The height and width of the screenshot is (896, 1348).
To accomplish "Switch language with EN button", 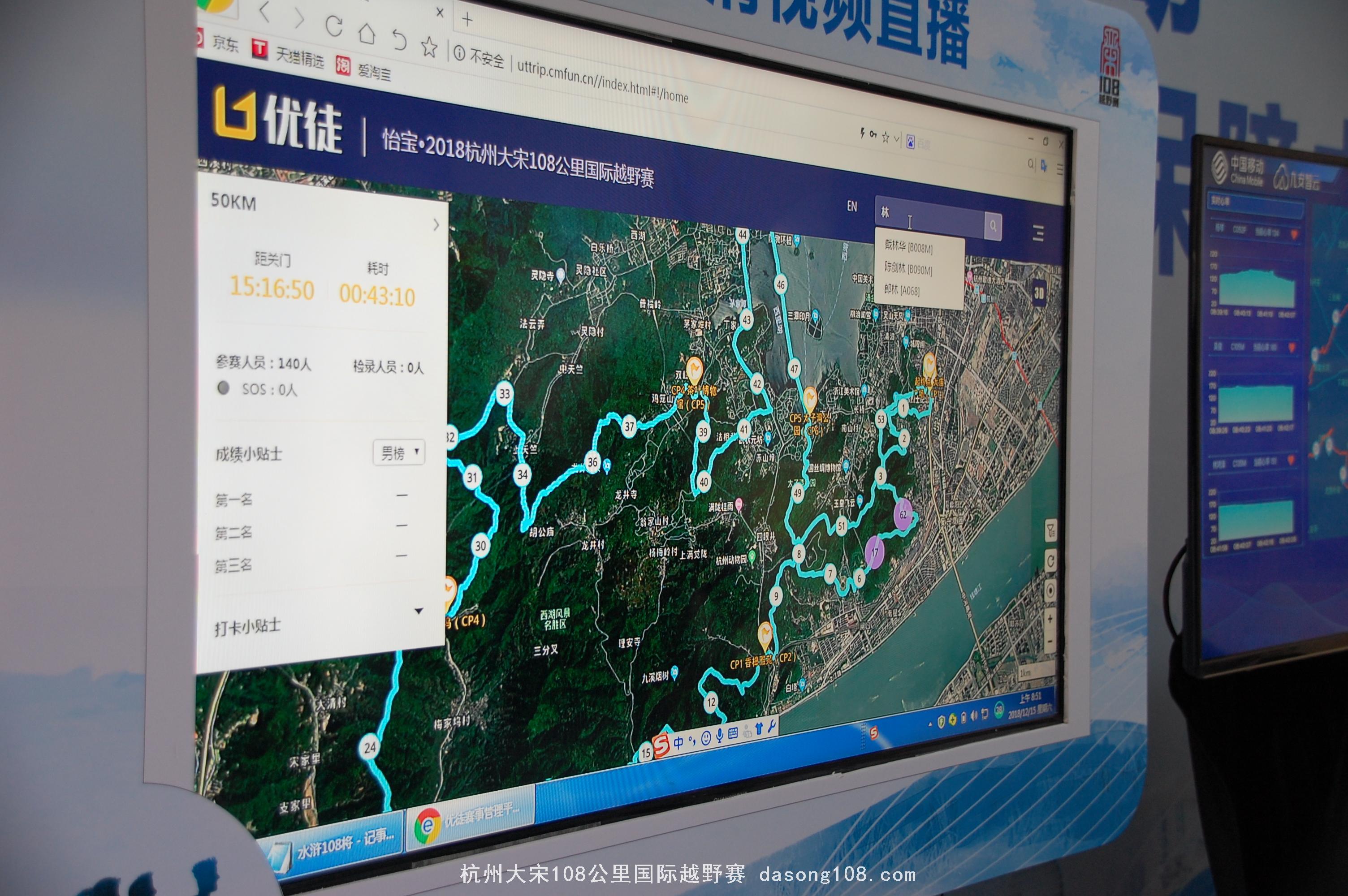I will point(852,207).
